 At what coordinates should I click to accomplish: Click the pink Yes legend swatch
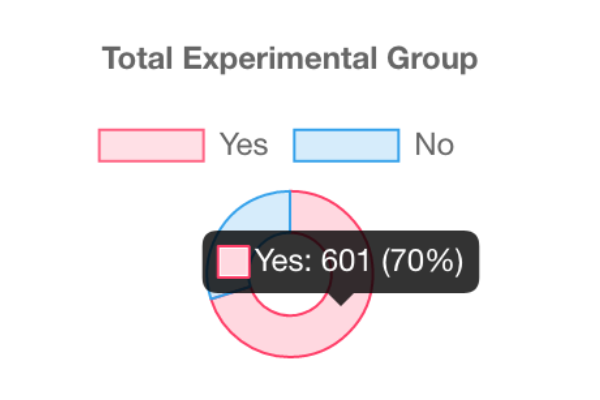(151, 145)
